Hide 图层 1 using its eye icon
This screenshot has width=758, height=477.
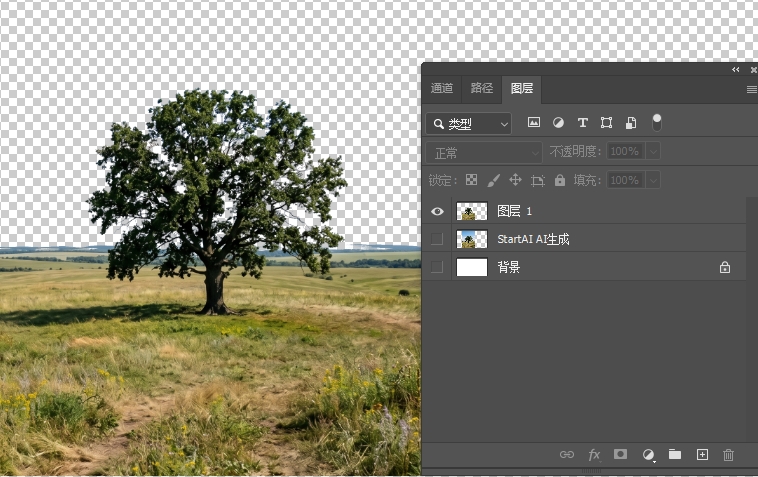point(437,211)
